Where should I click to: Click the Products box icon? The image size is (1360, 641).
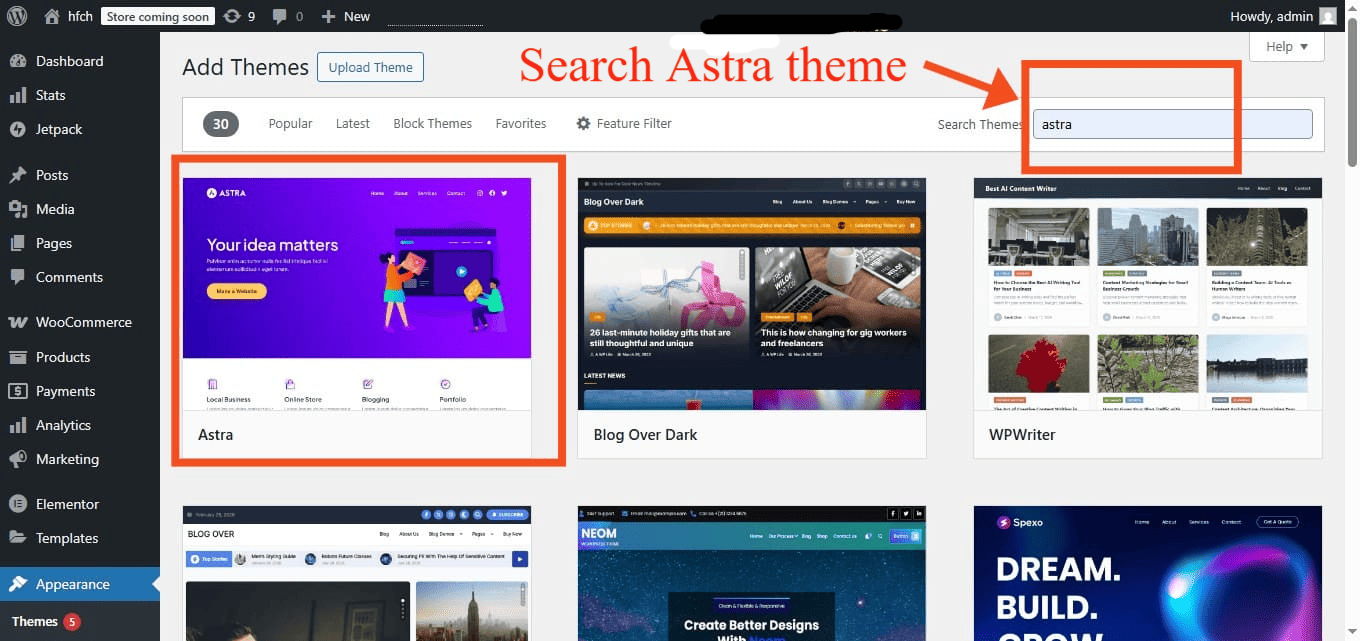coord(18,357)
